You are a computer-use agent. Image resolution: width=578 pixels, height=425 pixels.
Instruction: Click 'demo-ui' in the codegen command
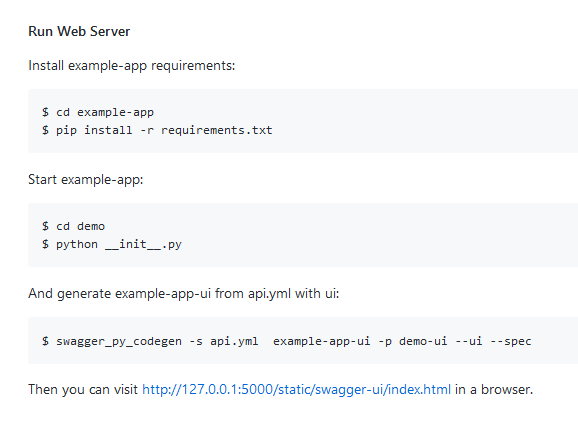tap(423, 341)
